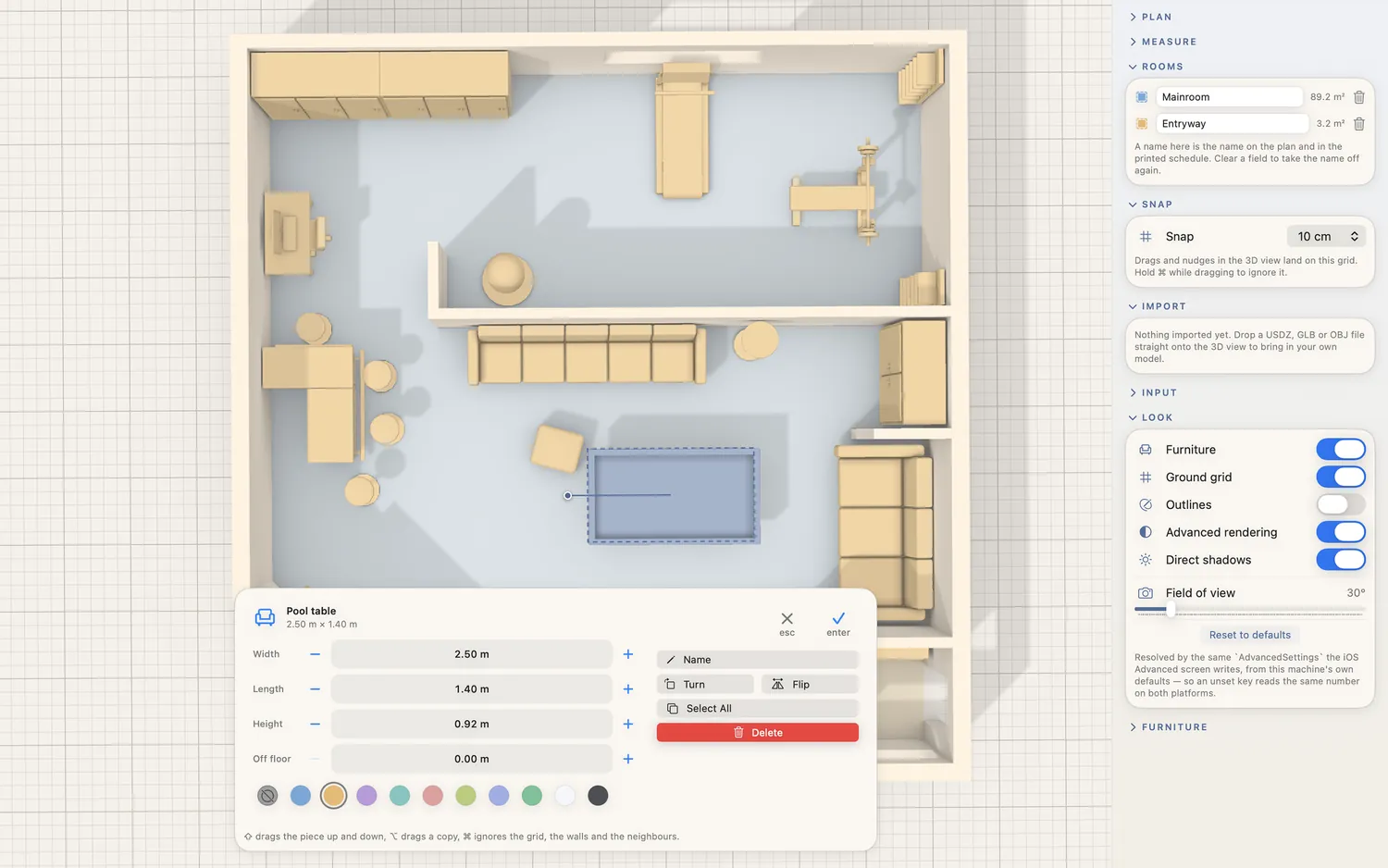
Task: Expand the MEASURE section
Action: [1162, 42]
